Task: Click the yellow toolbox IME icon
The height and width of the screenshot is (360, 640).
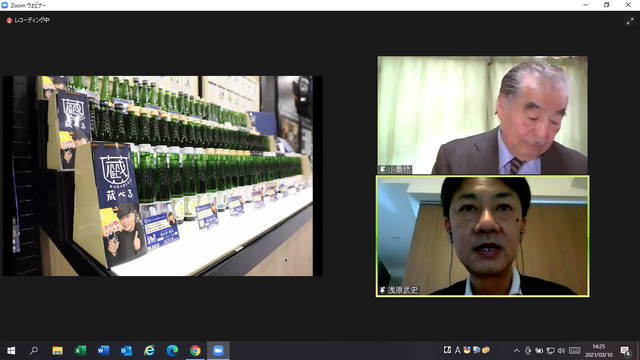Action: click(x=486, y=350)
